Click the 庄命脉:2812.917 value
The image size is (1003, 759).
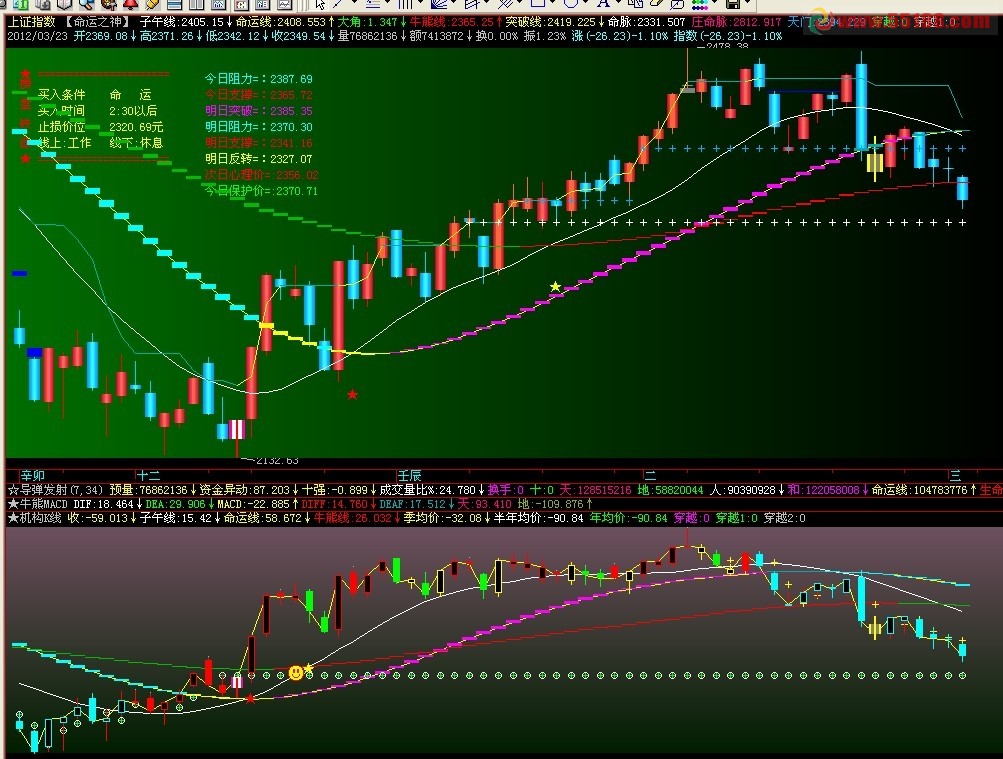736,22
